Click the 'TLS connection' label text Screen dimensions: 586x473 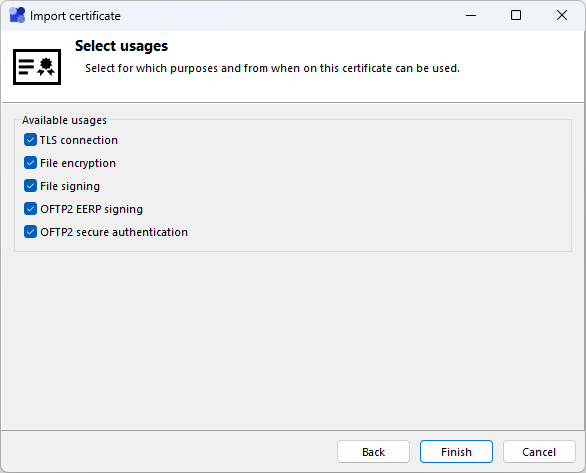(79, 140)
